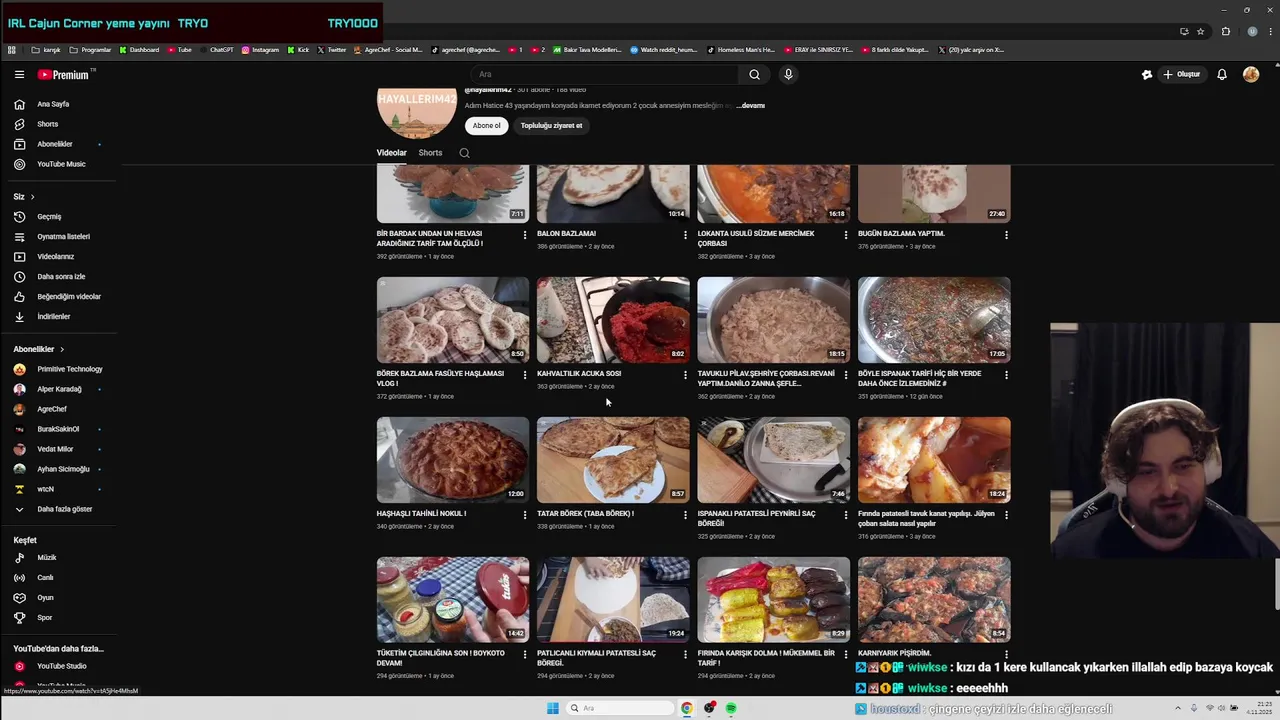
Task: Open Karnıyarık Pişirdim video title
Action: [893, 653]
